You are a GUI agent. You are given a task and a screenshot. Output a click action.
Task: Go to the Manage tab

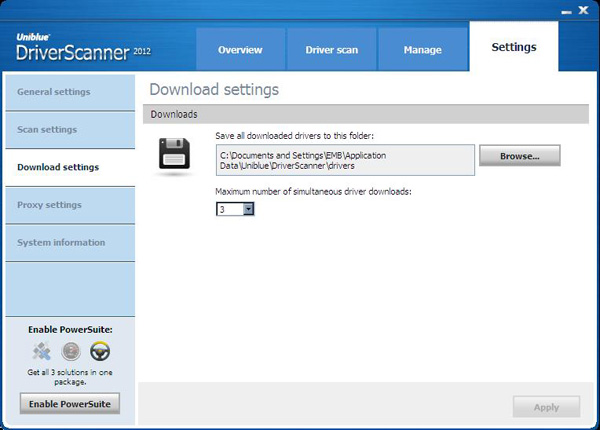[422, 50]
